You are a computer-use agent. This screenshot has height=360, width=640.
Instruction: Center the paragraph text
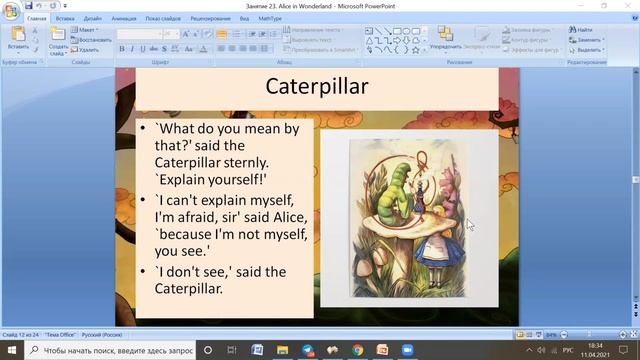[232, 49]
